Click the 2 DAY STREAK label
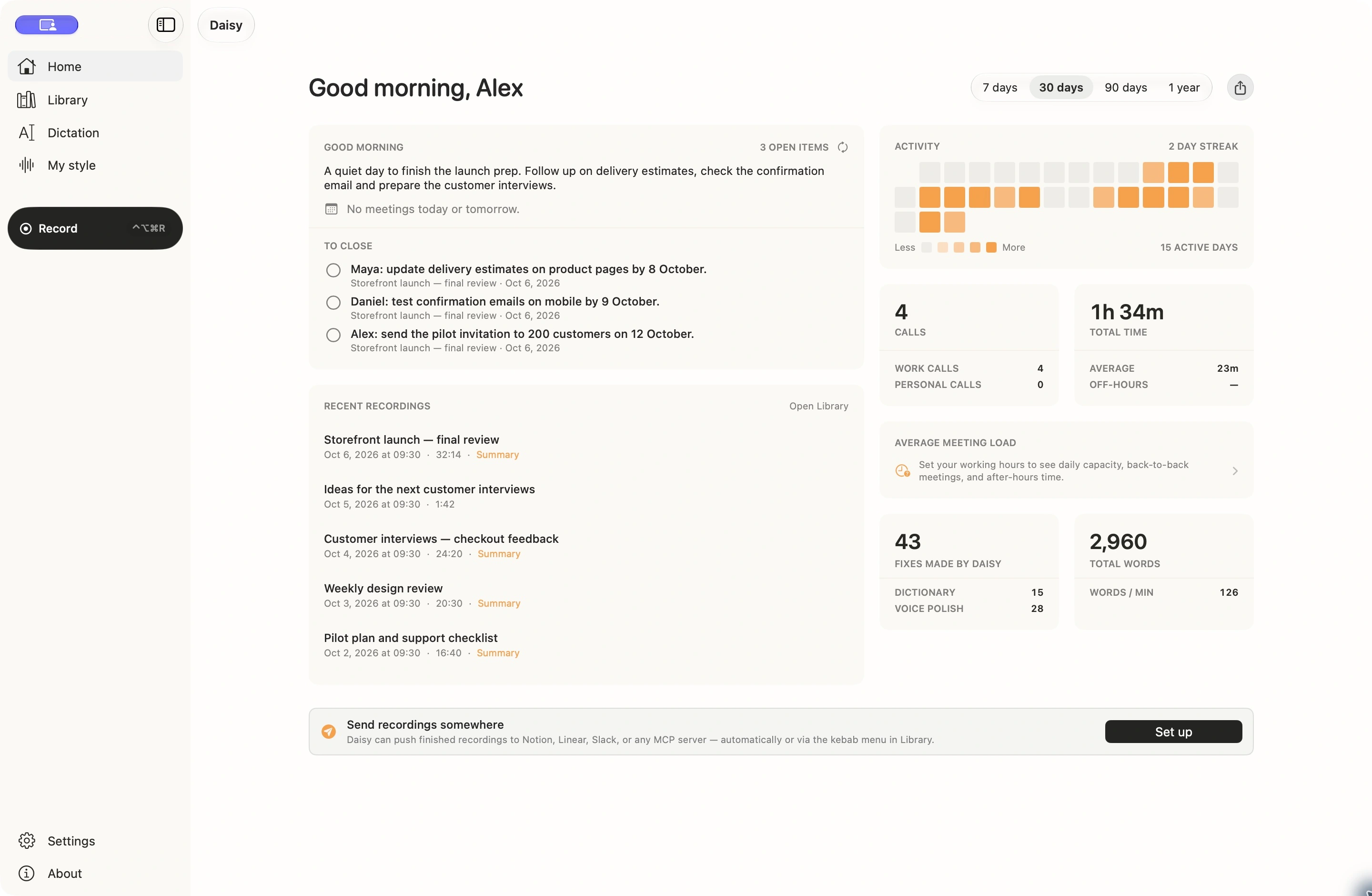Image resolution: width=1372 pixels, height=896 pixels. 1203,146
